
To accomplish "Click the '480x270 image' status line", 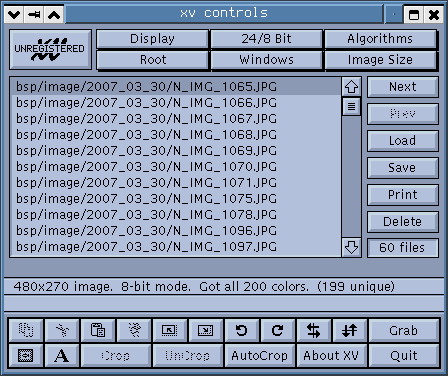I will tap(224, 286).
